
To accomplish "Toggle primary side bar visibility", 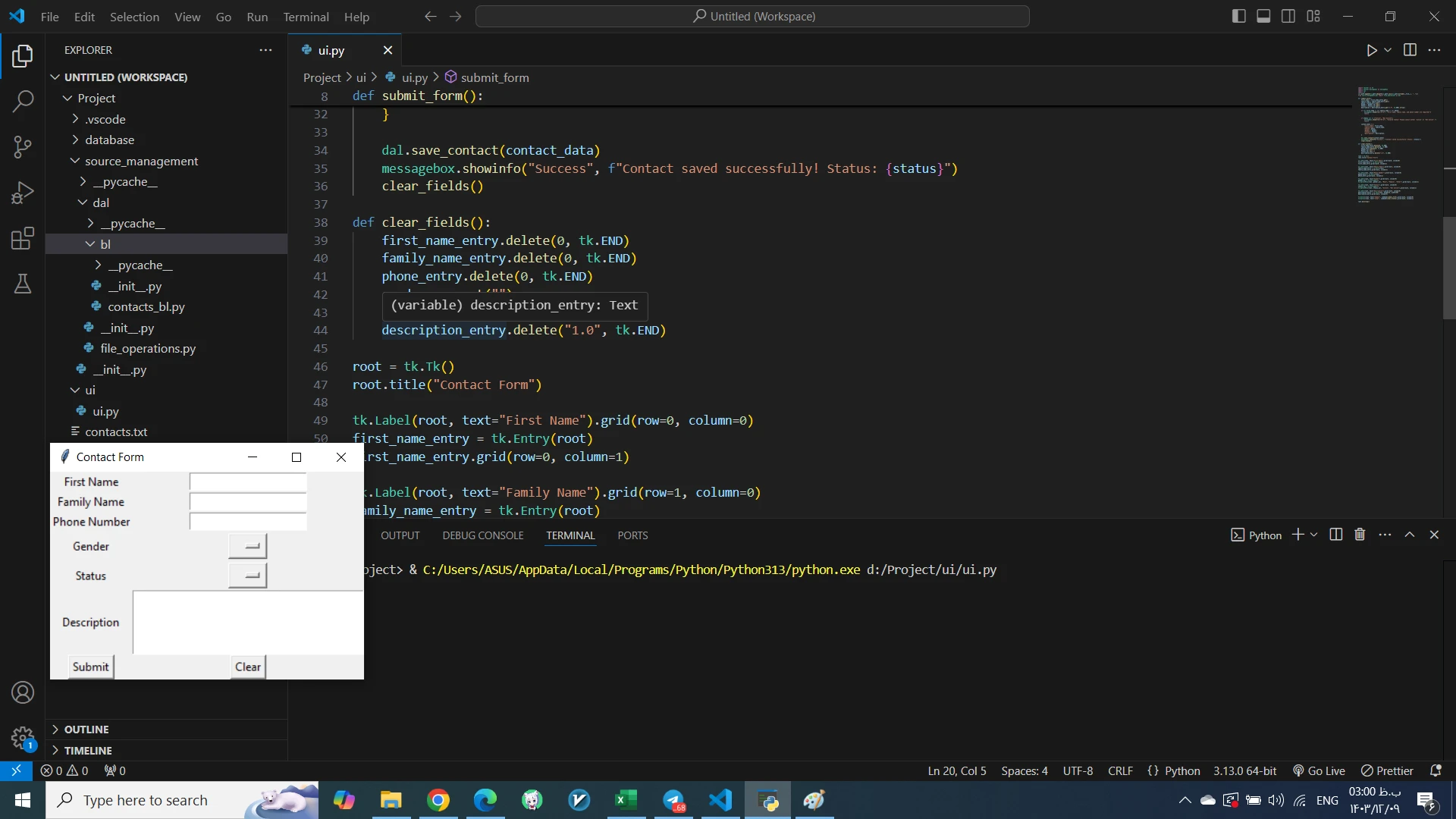I will coord(1239,16).
